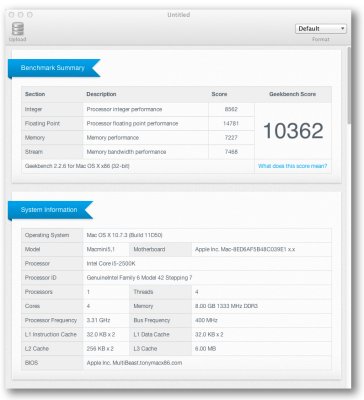Click the L1 Data Cache label
The image size is (364, 400).
[x=152, y=334]
